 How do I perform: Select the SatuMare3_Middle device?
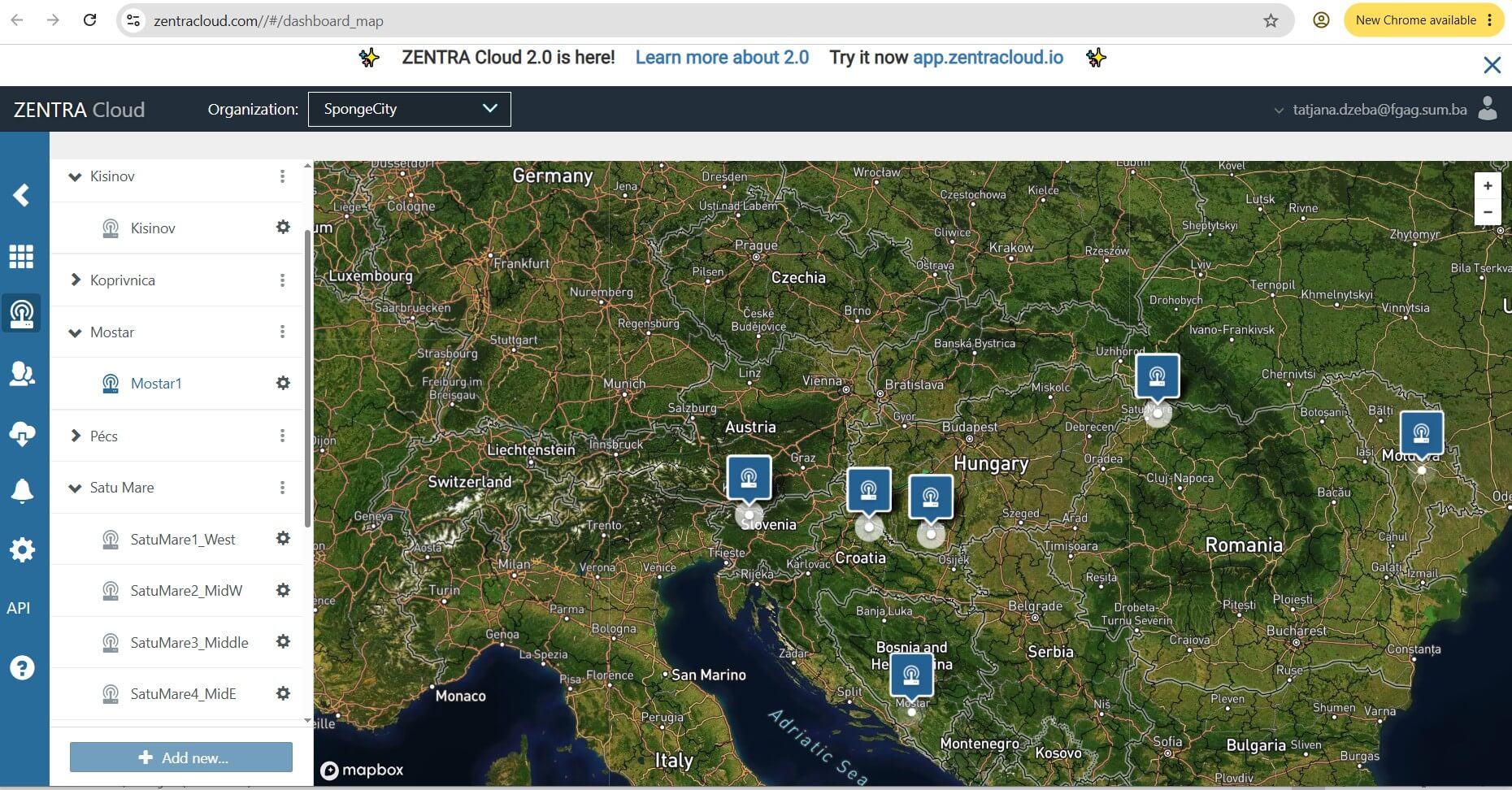pos(189,643)
